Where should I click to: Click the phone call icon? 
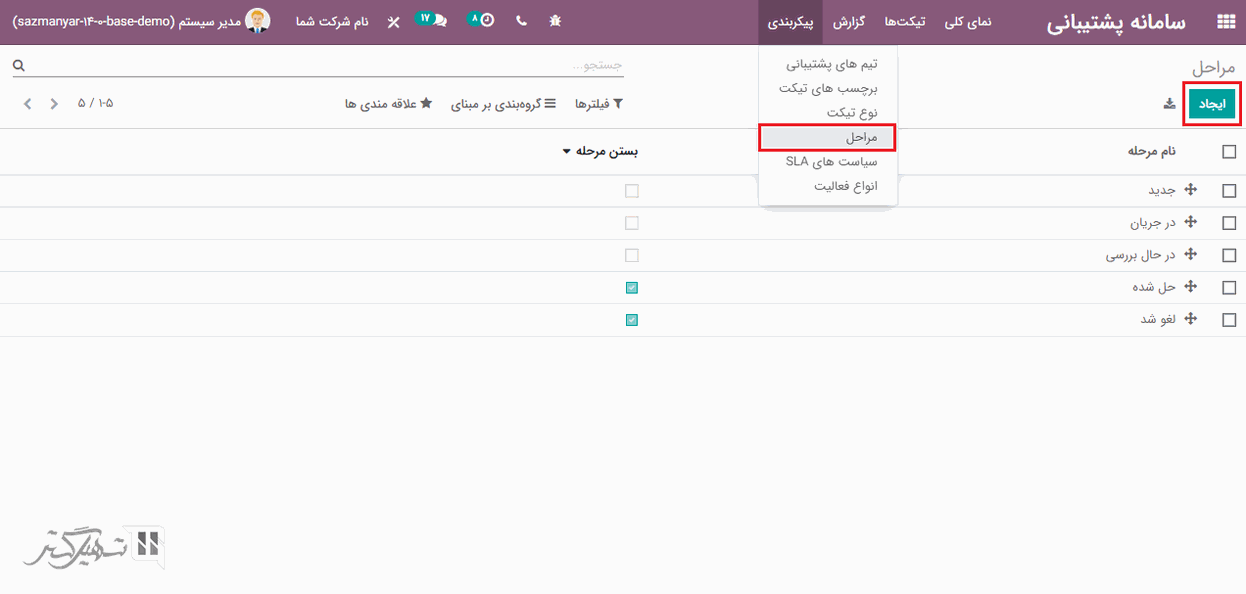tap(521, 21)
